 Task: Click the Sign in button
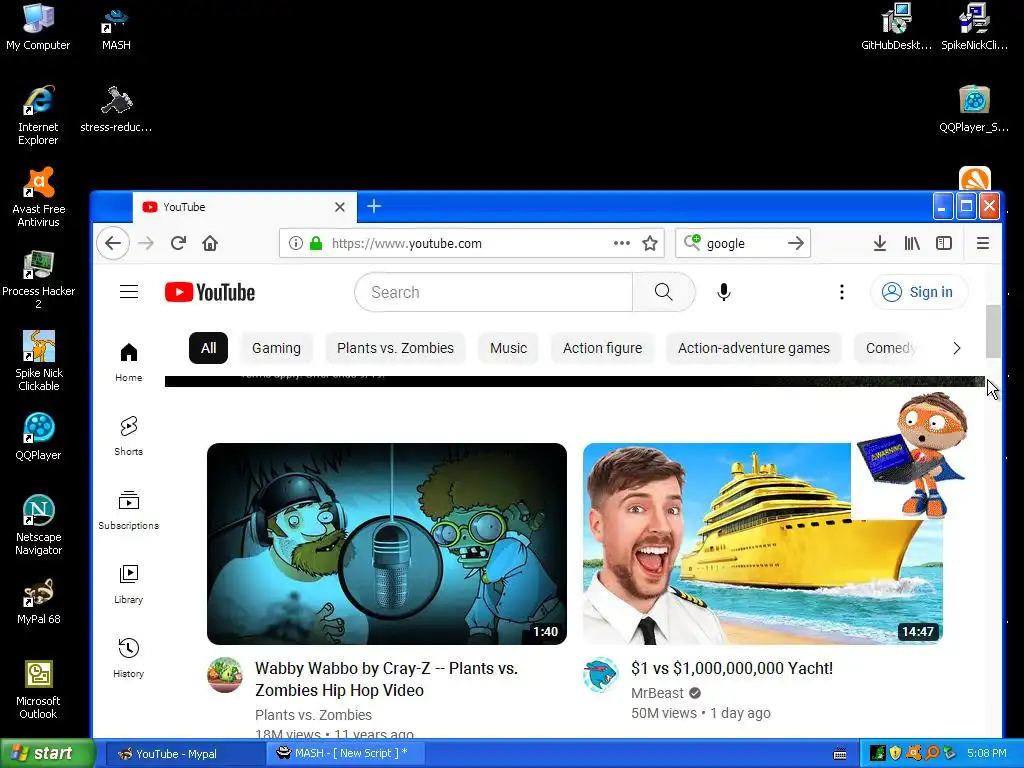tap(919, 292)
